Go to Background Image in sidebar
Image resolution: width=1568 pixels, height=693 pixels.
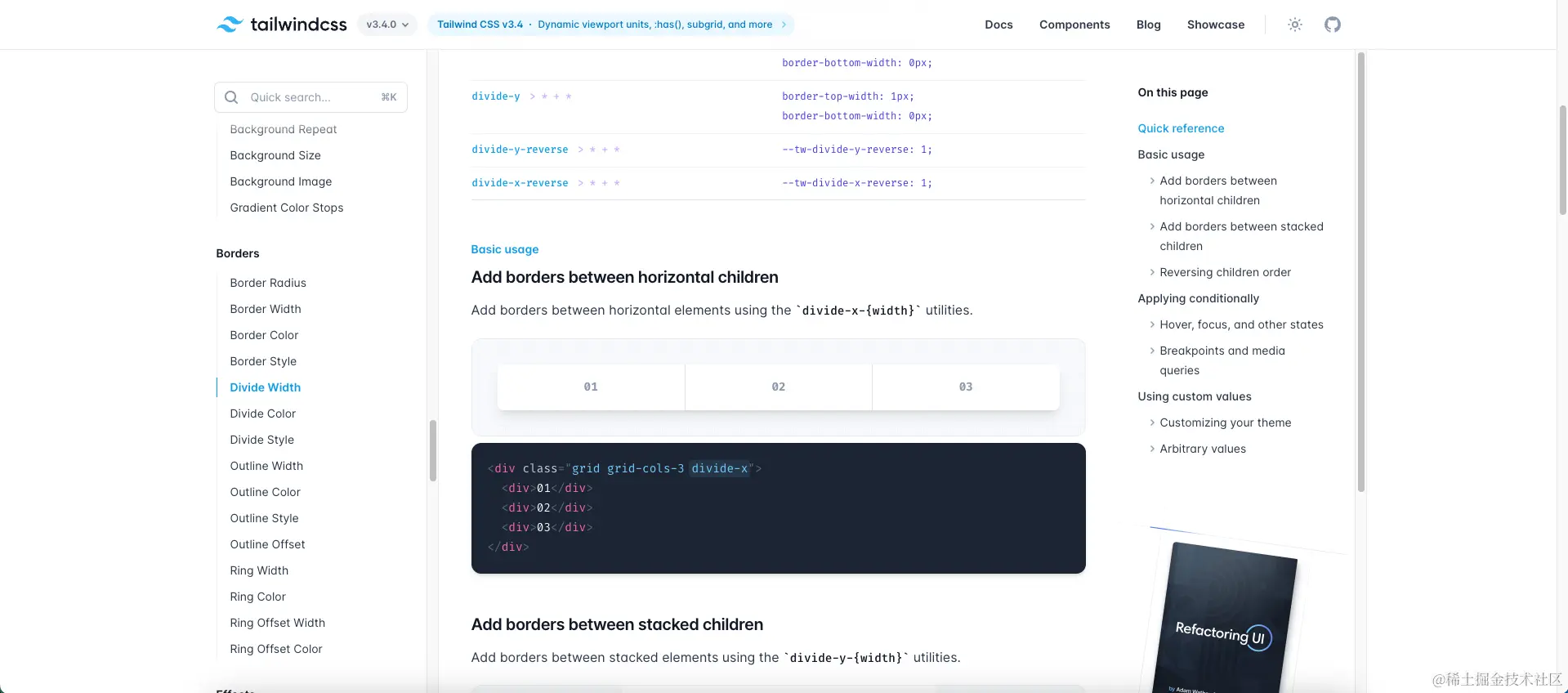[x=281, y=181]
